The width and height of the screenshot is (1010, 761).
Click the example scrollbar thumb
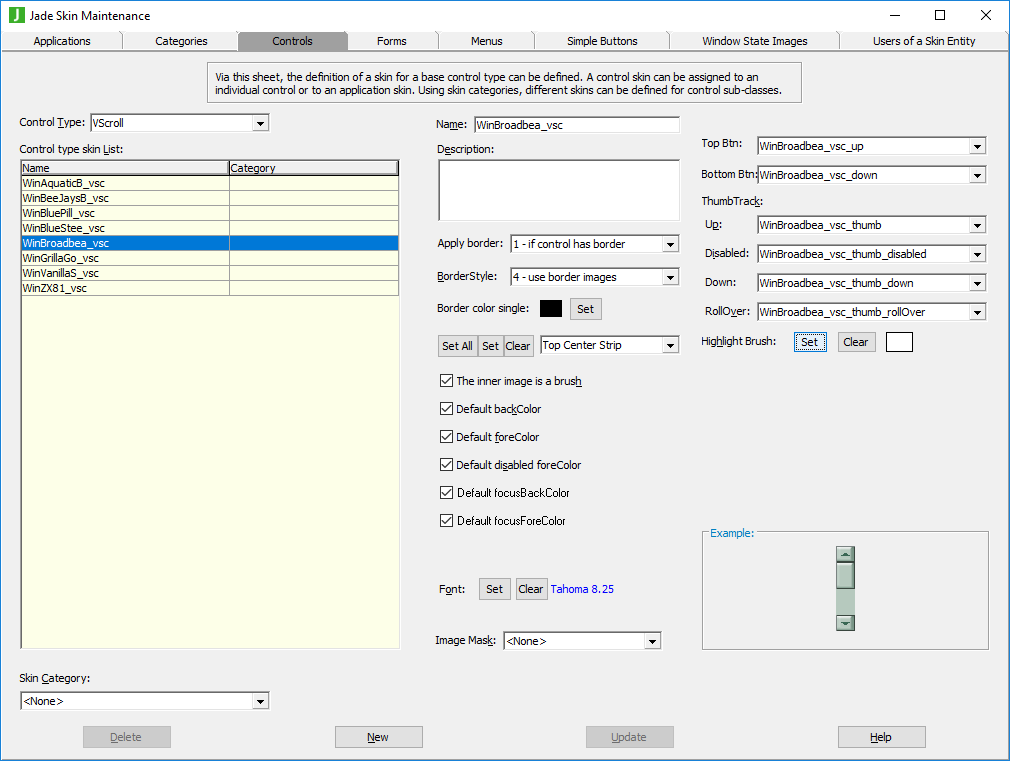[x=845, y=576]
